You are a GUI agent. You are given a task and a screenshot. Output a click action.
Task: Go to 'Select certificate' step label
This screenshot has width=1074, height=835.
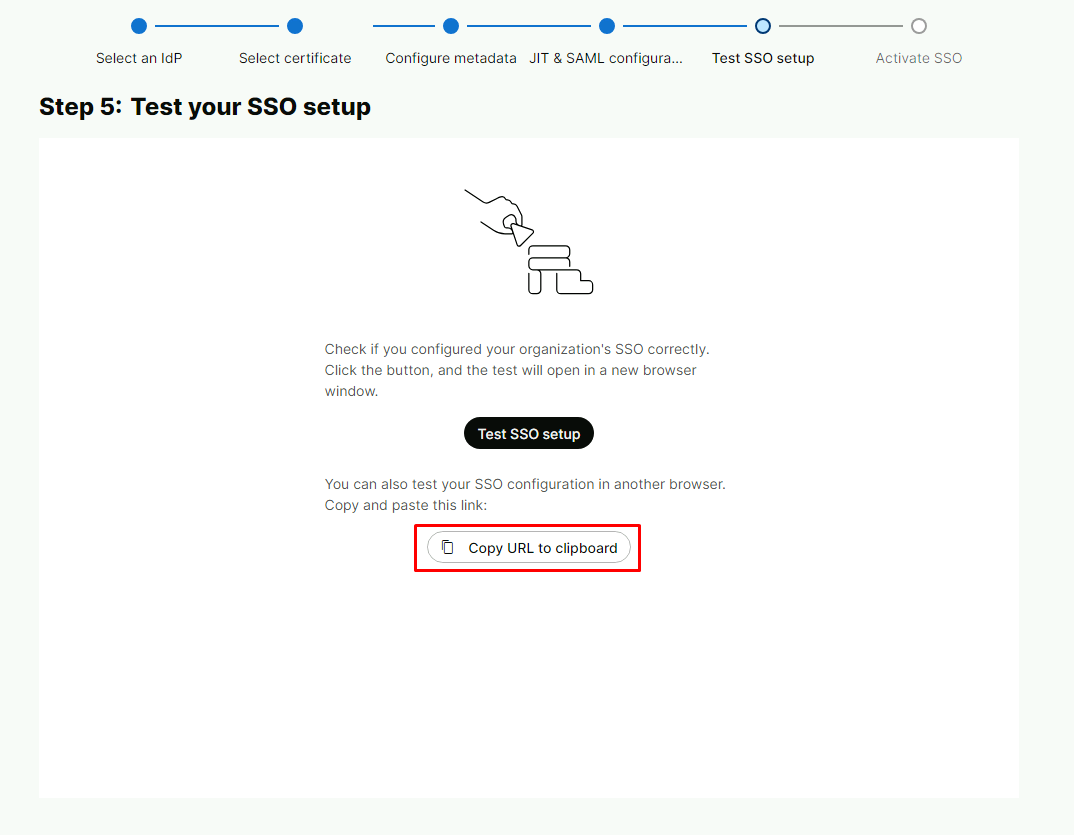pos(295,58)
